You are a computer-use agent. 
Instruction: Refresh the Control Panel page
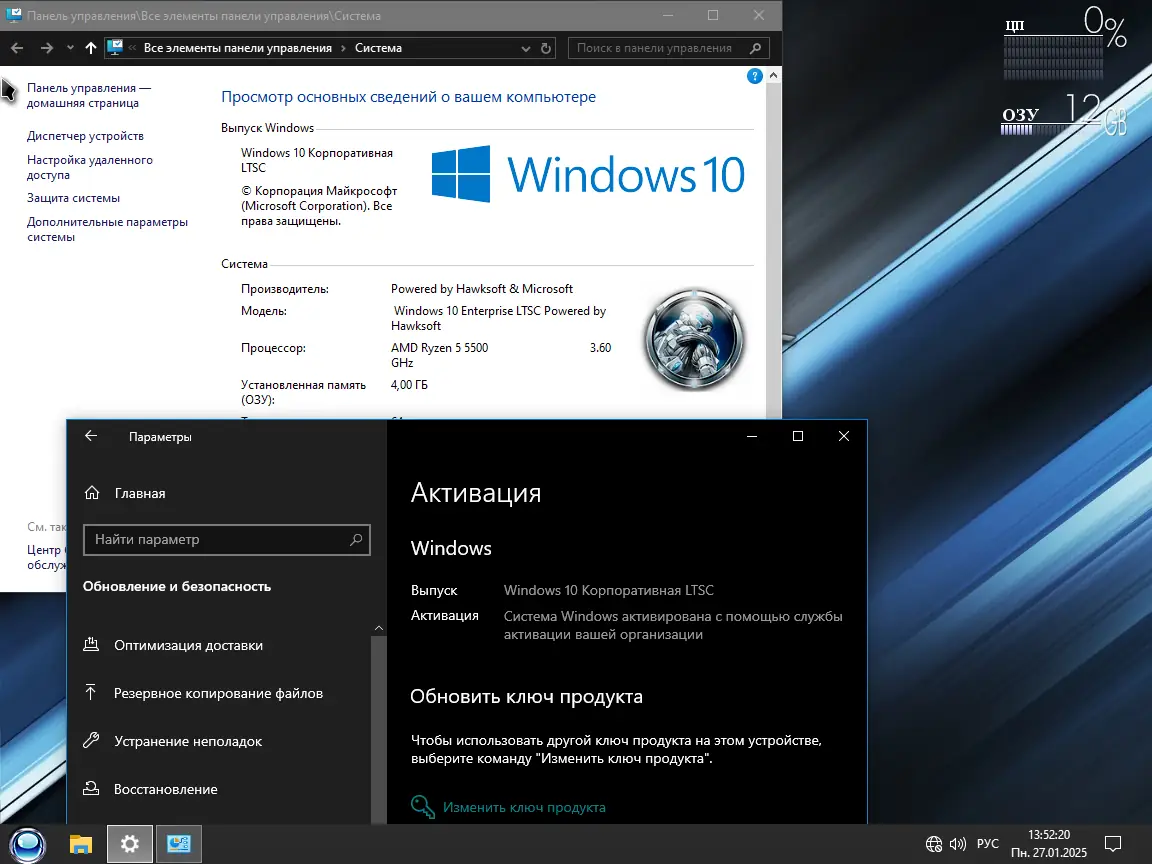click(x=546, y=48)
